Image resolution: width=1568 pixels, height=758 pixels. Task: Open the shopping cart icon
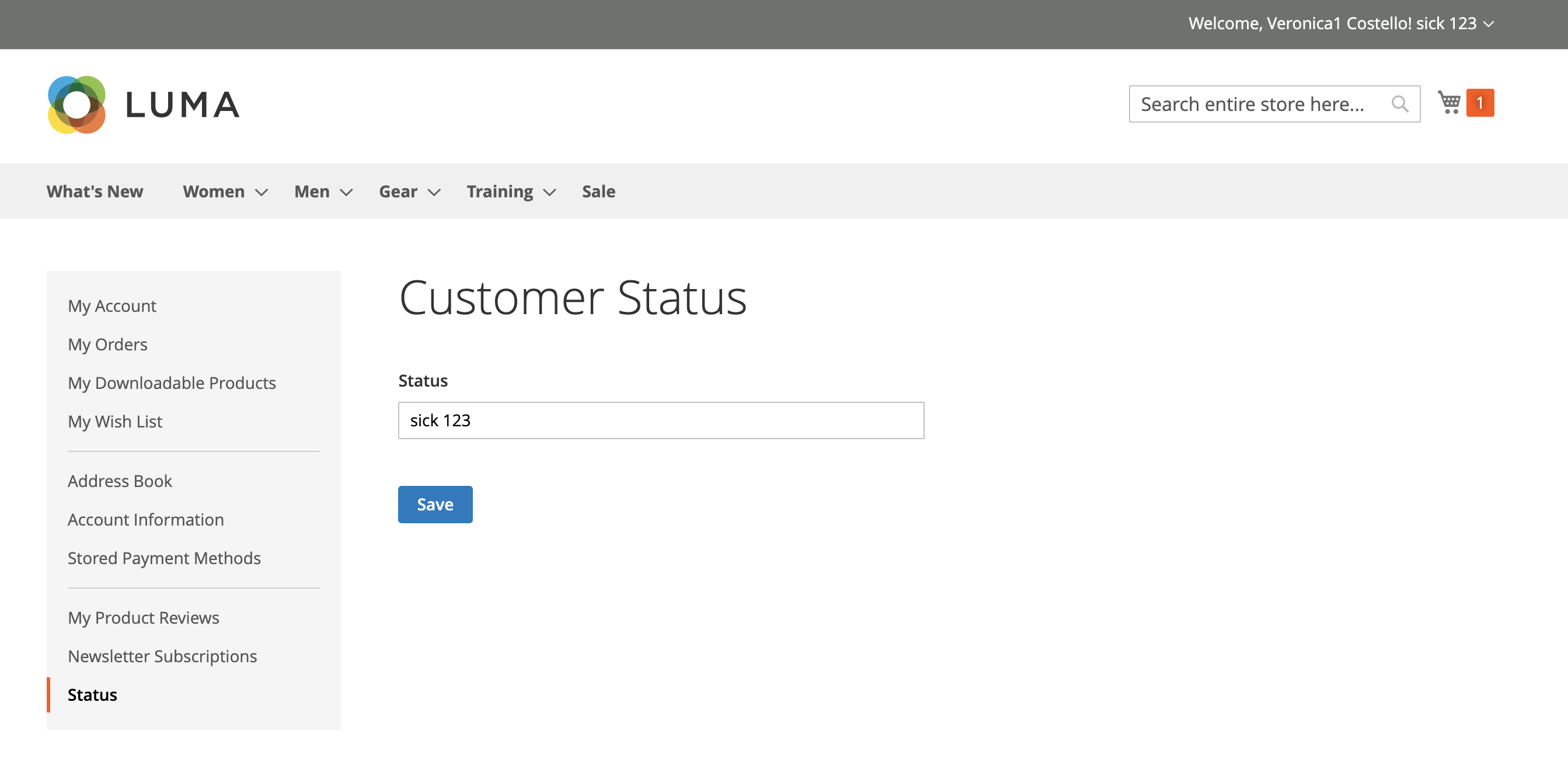pos(1449,103)
